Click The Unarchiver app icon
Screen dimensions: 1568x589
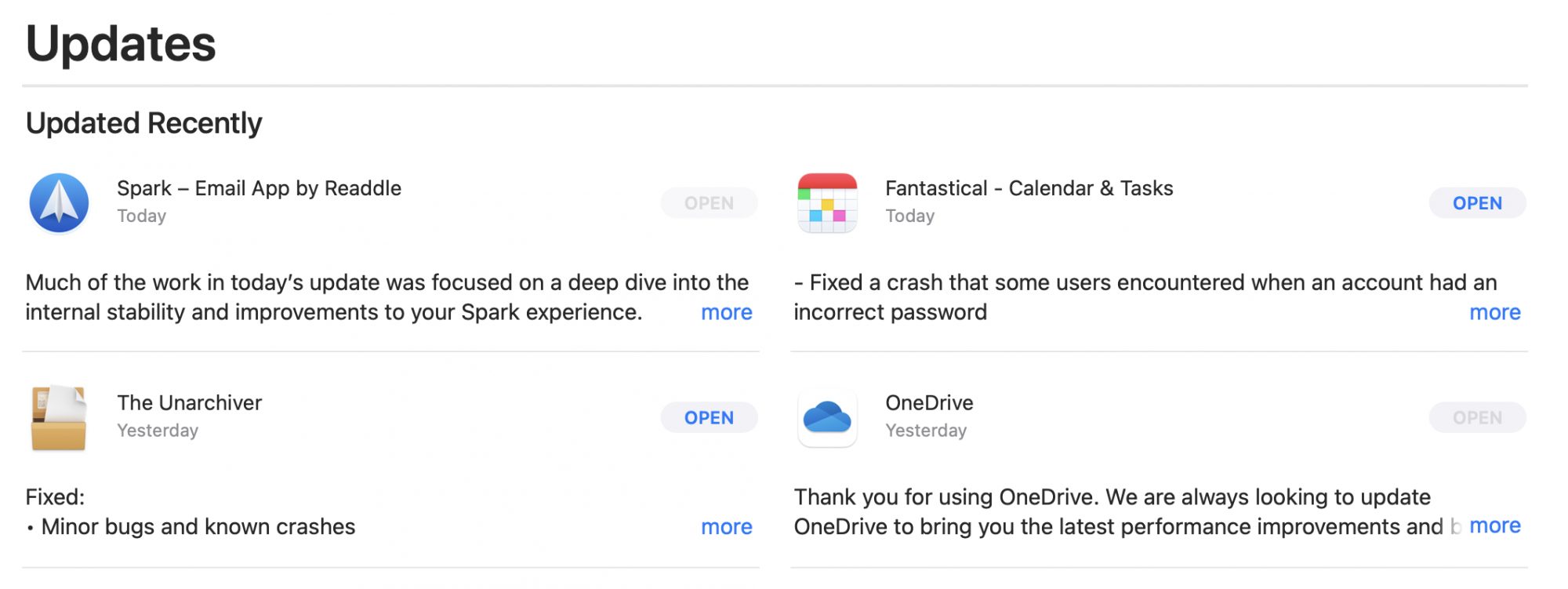[59, 418]
